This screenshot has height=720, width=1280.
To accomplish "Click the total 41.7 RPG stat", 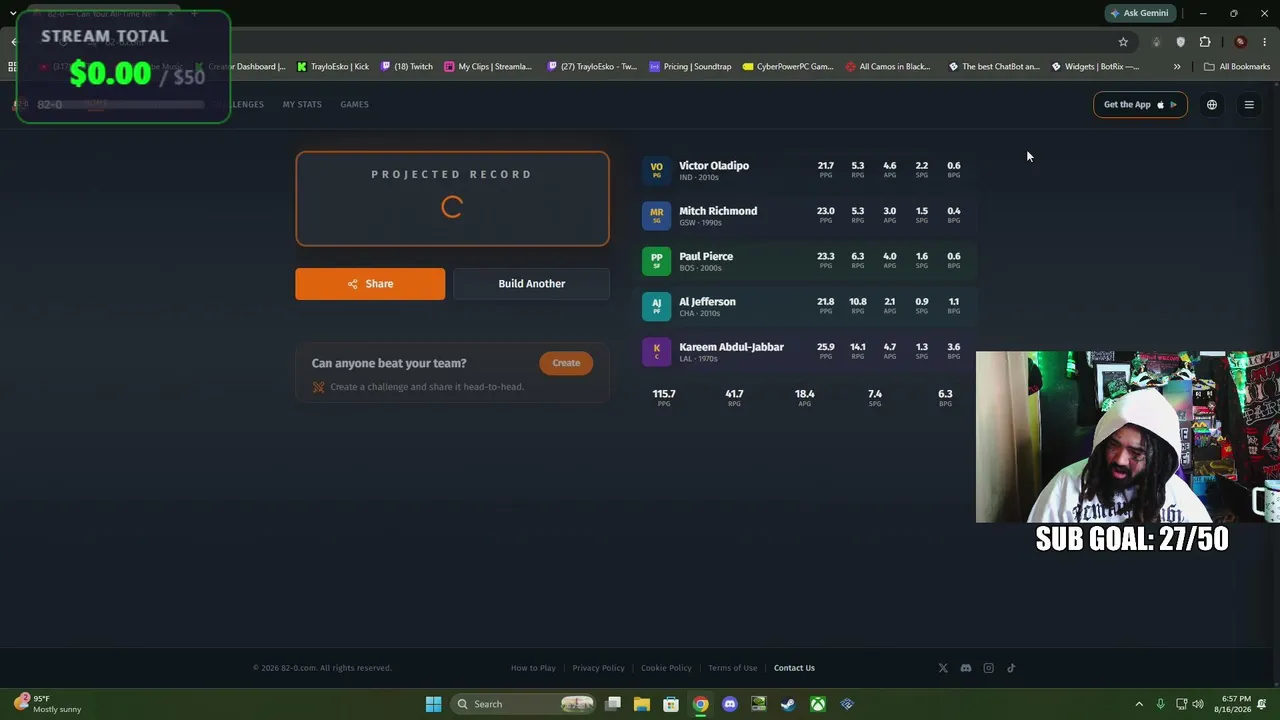I will click(734, 397).
